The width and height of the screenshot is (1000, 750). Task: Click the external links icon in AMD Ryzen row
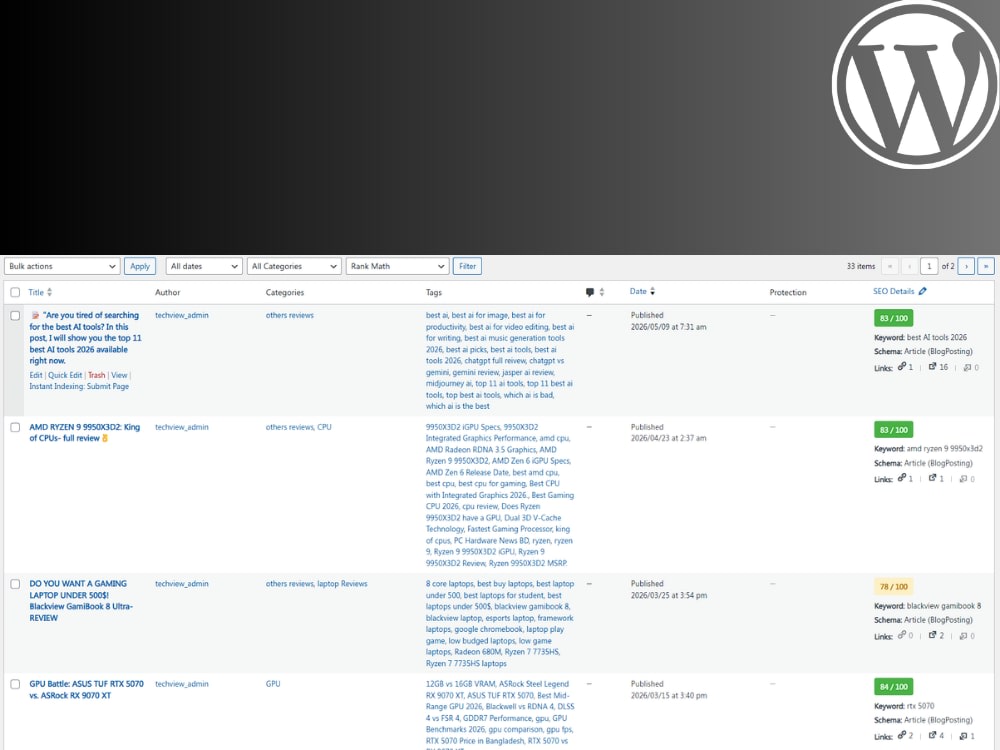pyautogui.click(x=932, y=478)
